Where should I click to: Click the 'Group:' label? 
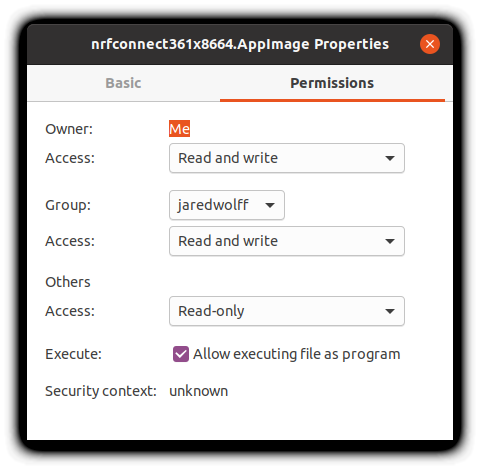tap(68, 205)
